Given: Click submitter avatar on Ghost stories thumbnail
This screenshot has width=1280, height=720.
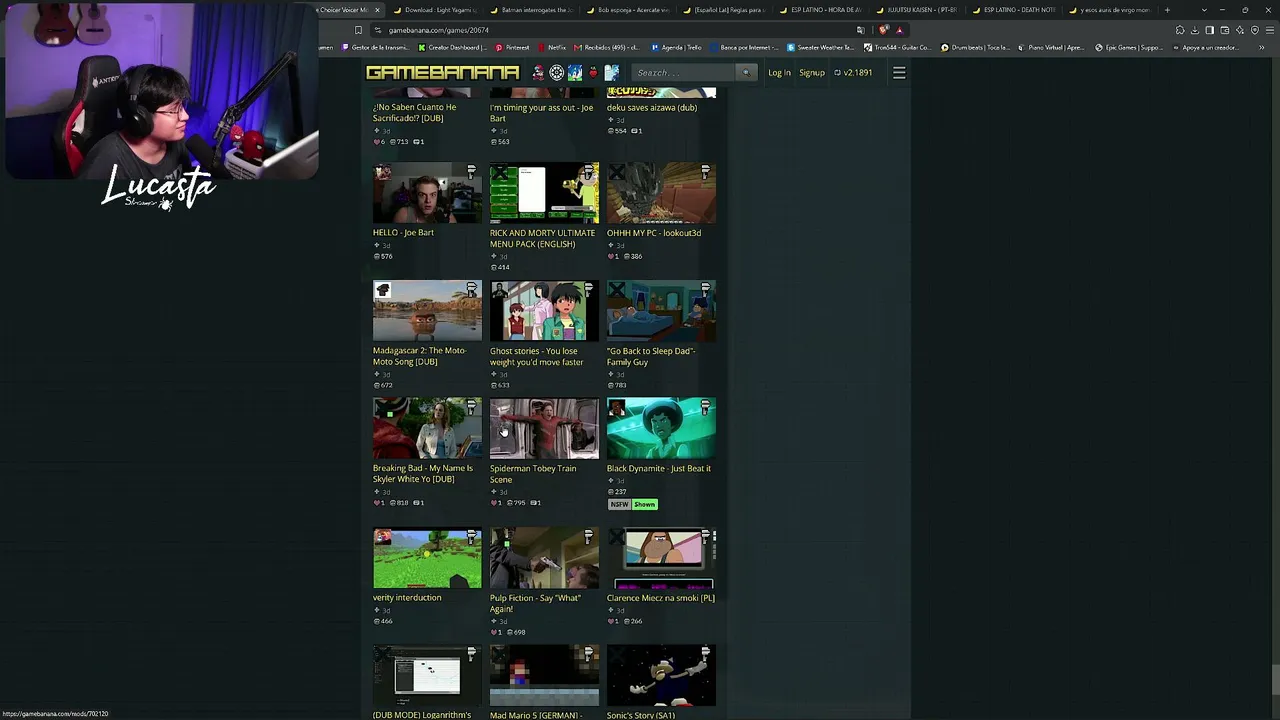Looking at the screenshot, I should point(499,290).
